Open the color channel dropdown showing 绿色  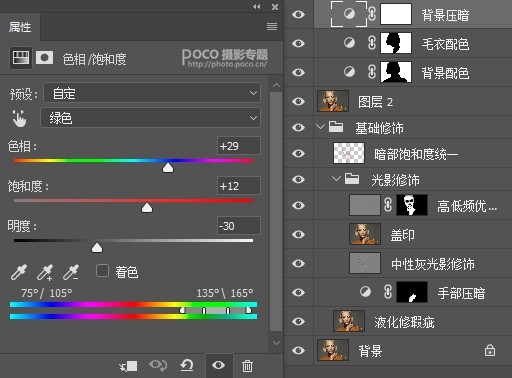[150, 118]
